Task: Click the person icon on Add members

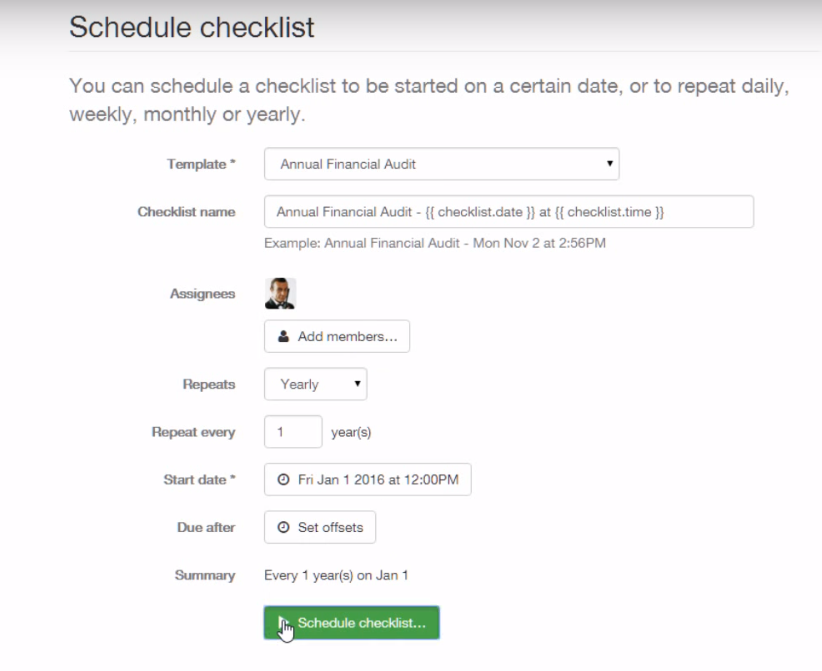Action: [x=283, y=337]
